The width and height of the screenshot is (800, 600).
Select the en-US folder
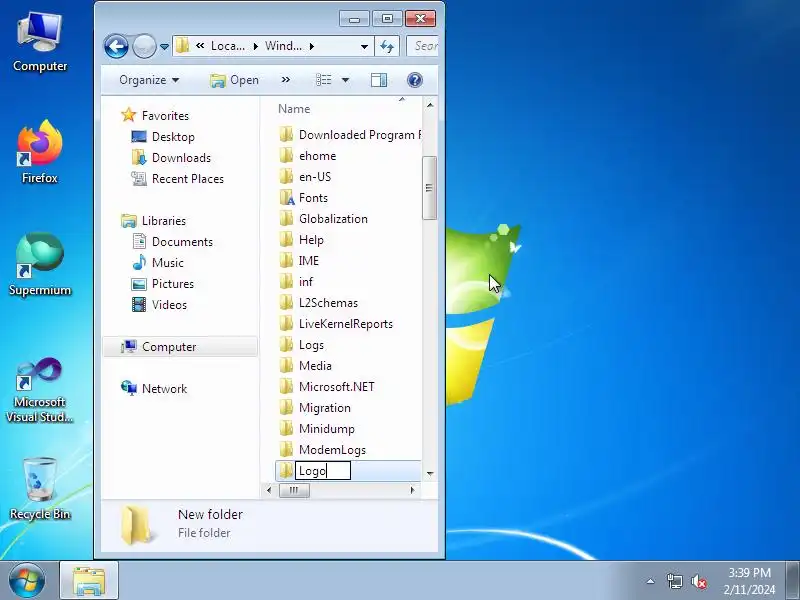coord(305,177)
